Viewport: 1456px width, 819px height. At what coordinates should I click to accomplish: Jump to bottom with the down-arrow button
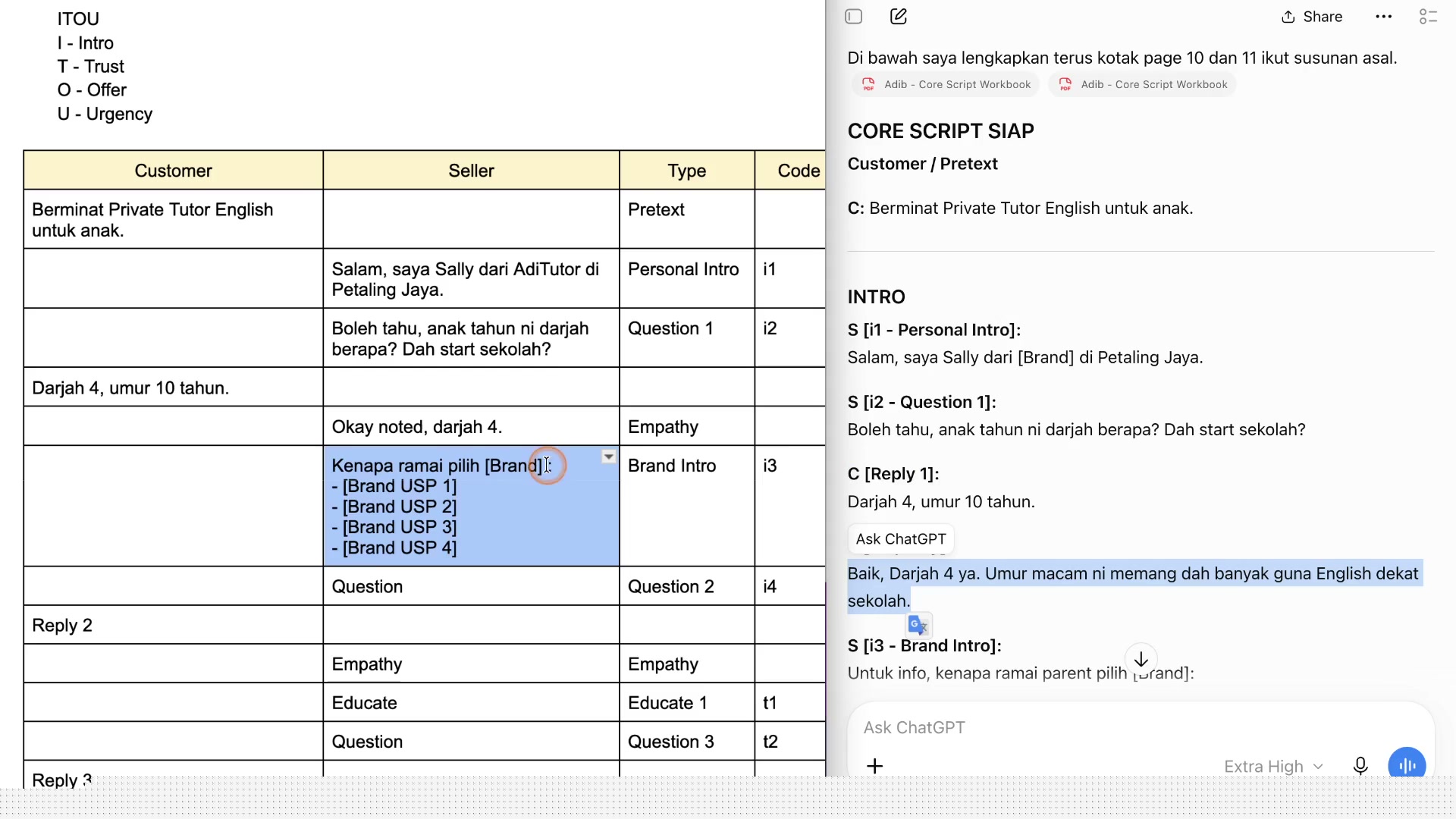coord(1141,660)
